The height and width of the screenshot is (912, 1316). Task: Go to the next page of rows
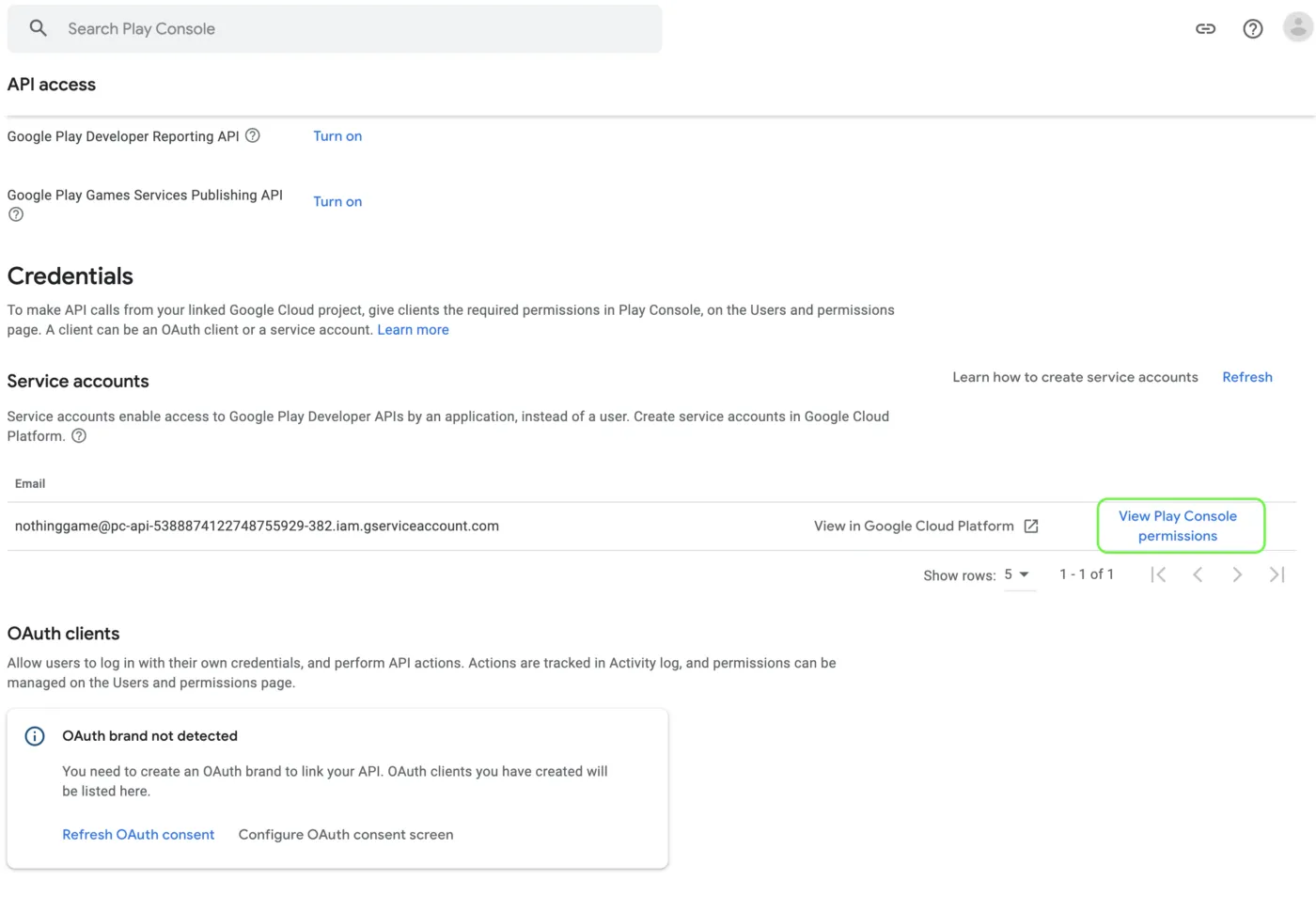(x=1237, y=574)
